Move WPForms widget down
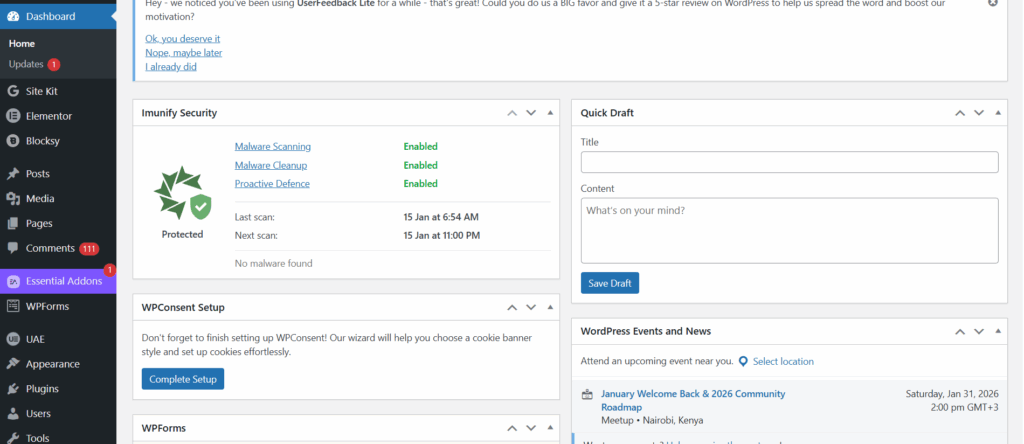This screenshot has width=1024, height=444. [x=531, y=428]
